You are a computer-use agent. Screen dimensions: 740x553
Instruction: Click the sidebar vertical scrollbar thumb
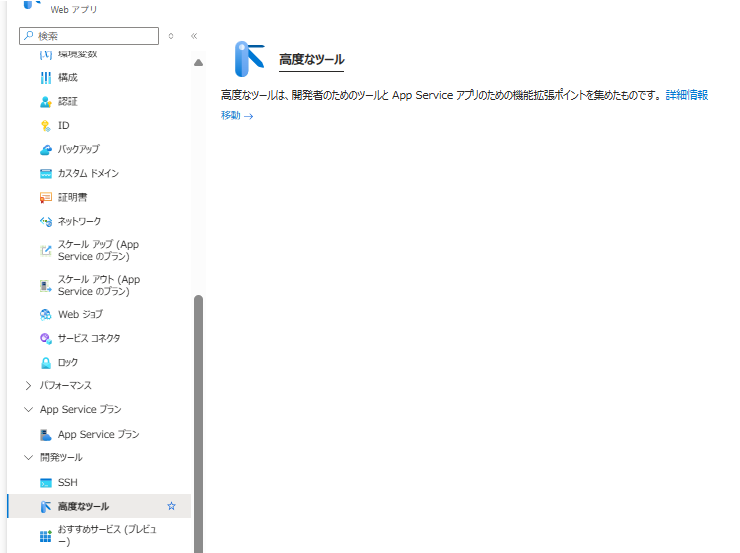point(199,424)
